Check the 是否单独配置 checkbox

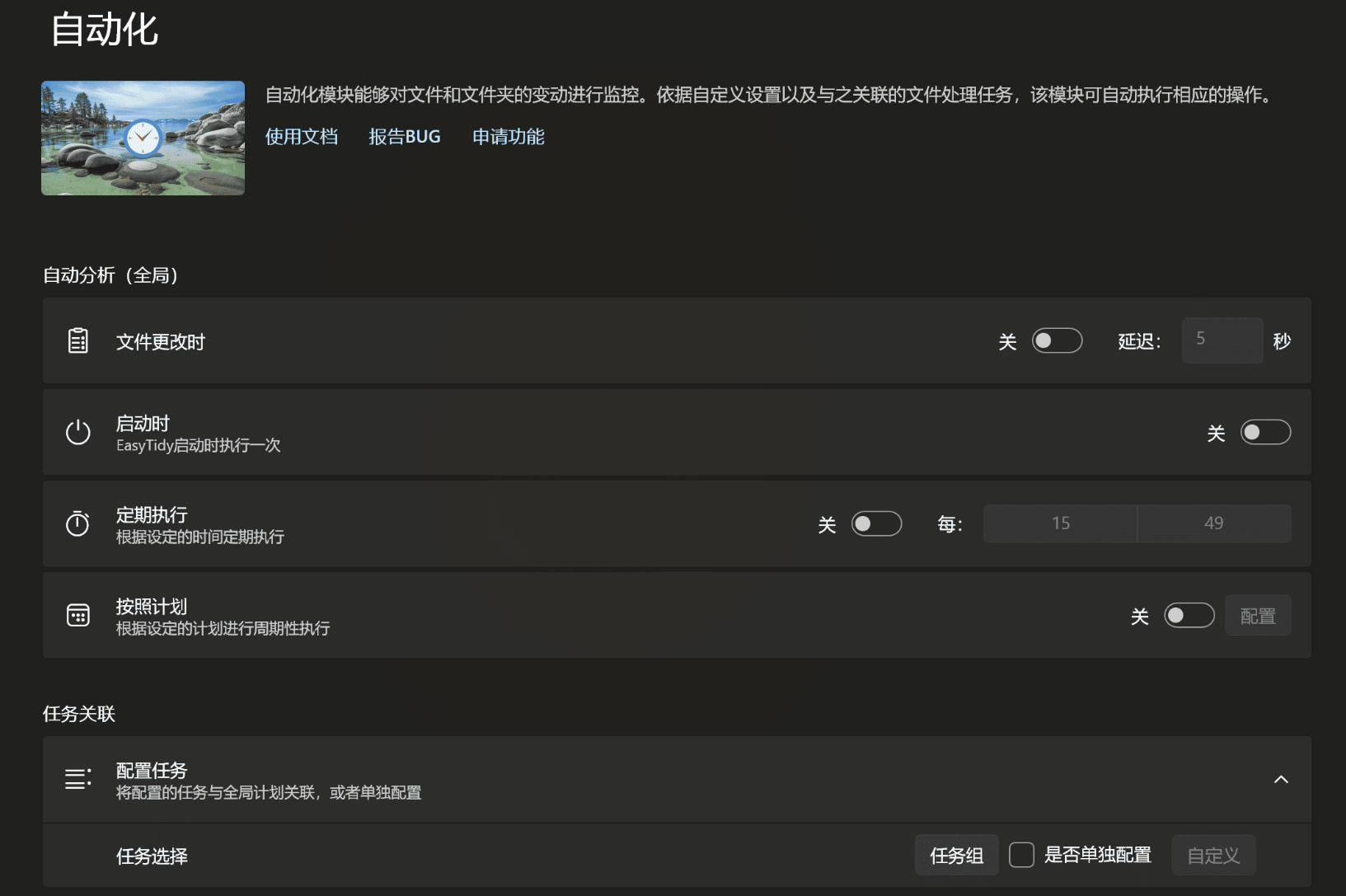[1022, 855]
